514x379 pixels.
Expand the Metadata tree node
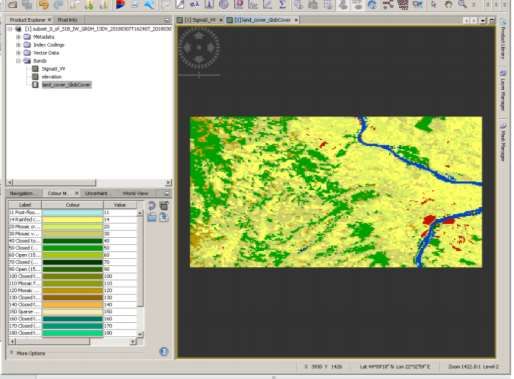click(18, 37)
